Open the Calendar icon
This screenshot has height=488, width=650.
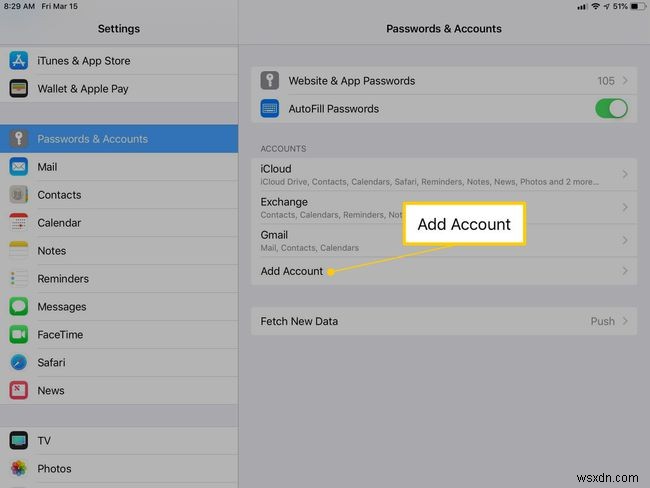pos(18,223)
